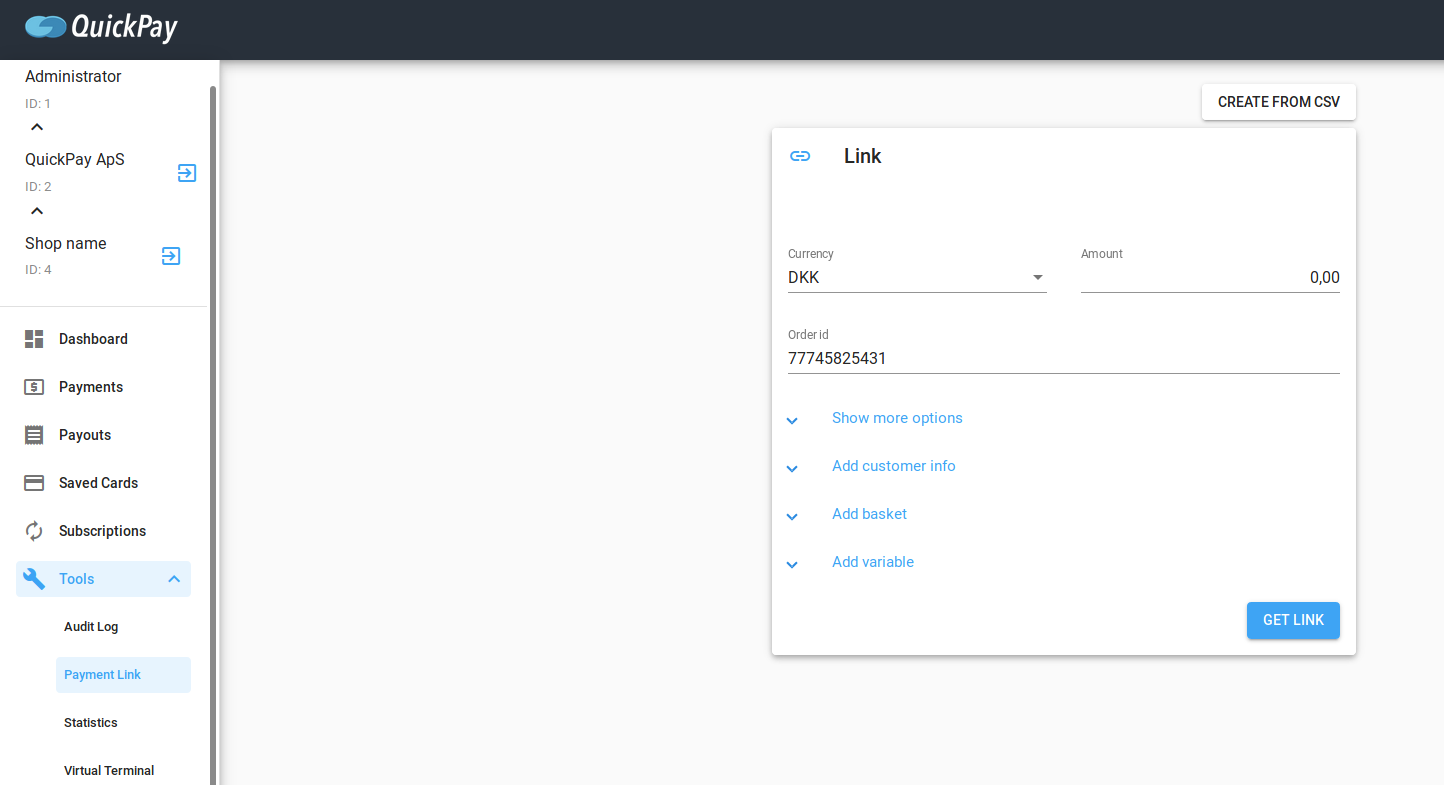Open the Payouts page

85,435
